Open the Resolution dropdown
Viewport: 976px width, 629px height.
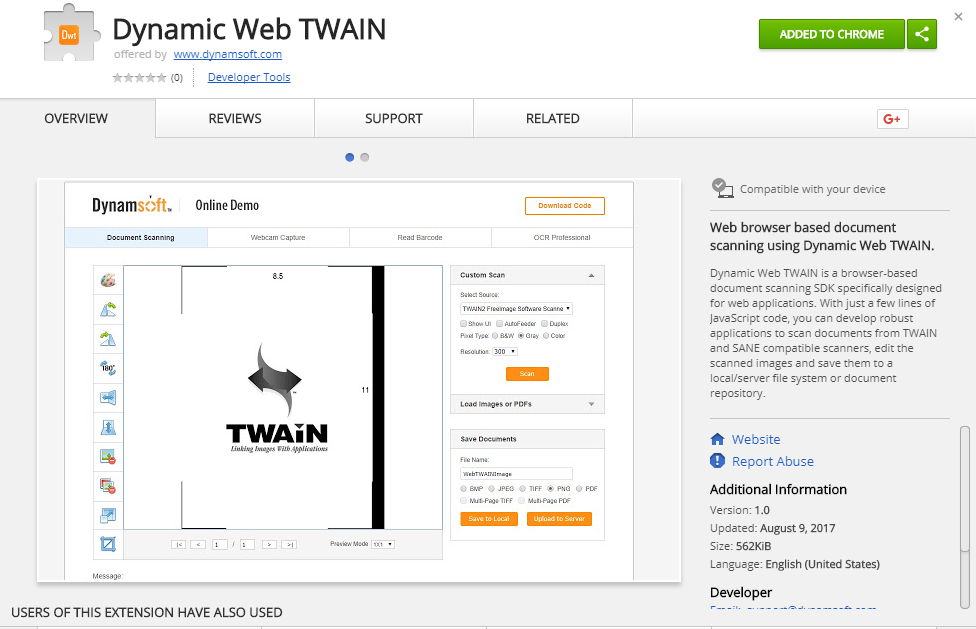click(x=506, y=351)
